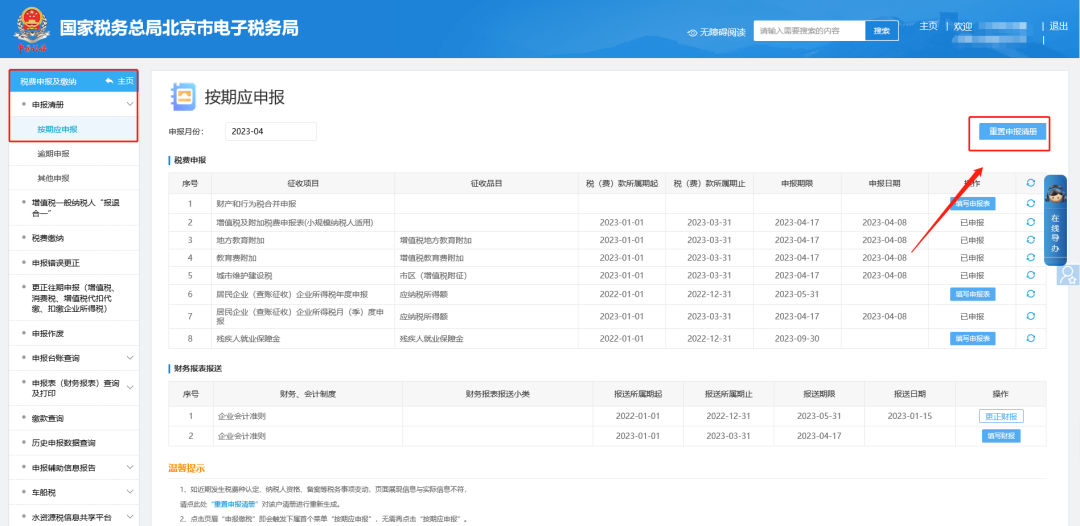
Task: Open the 在线导办 assistant widget
Action: (1055, 220)
